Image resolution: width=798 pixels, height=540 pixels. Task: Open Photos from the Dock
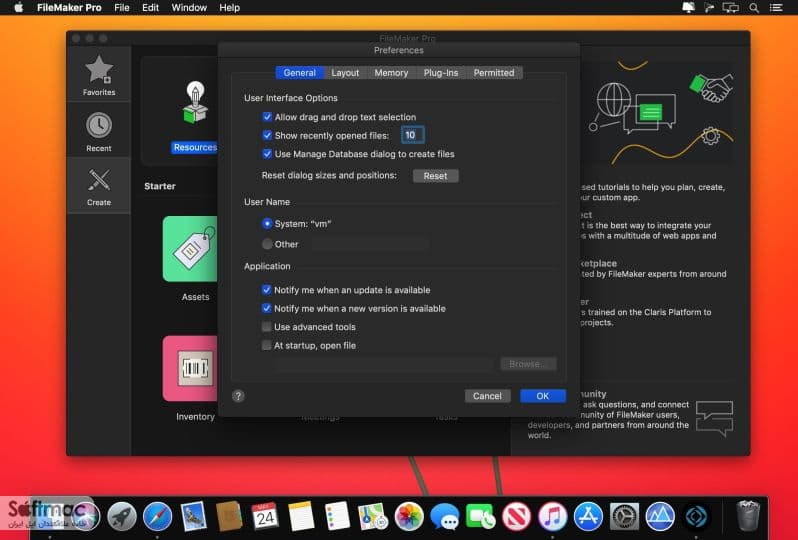click(x=409, y=516)
